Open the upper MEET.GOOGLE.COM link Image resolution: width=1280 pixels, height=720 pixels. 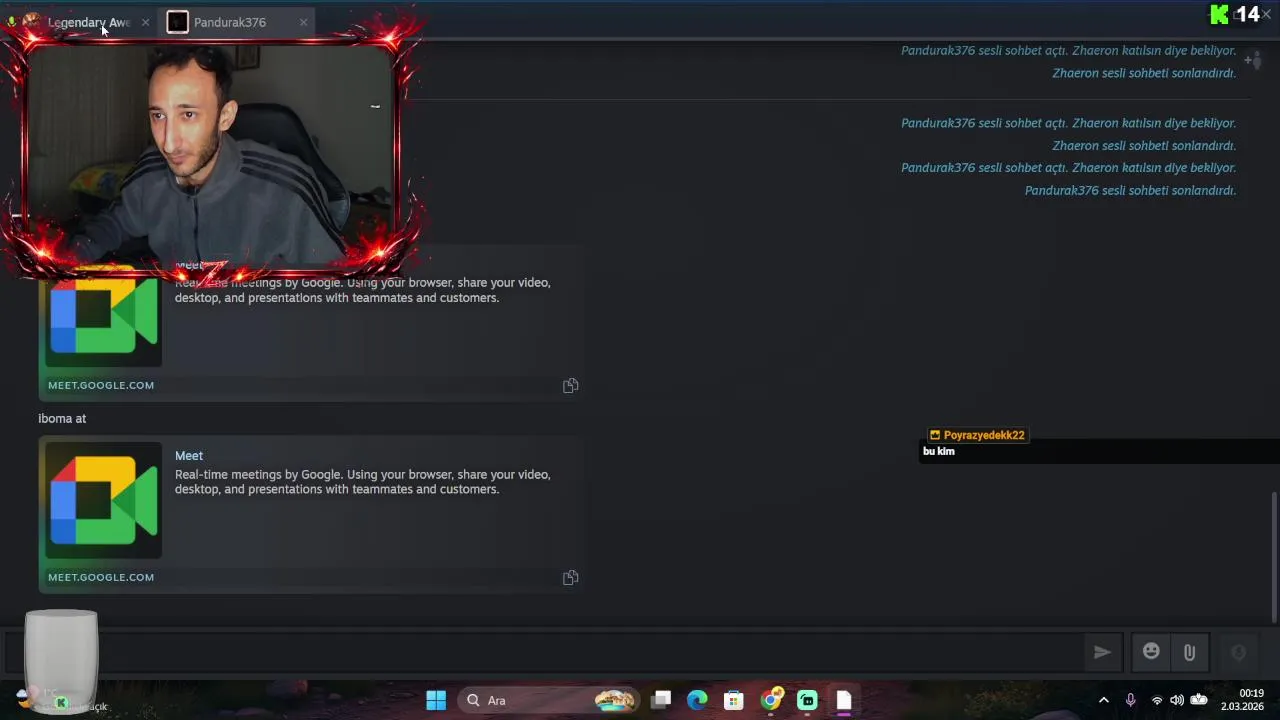pos(101,385)
